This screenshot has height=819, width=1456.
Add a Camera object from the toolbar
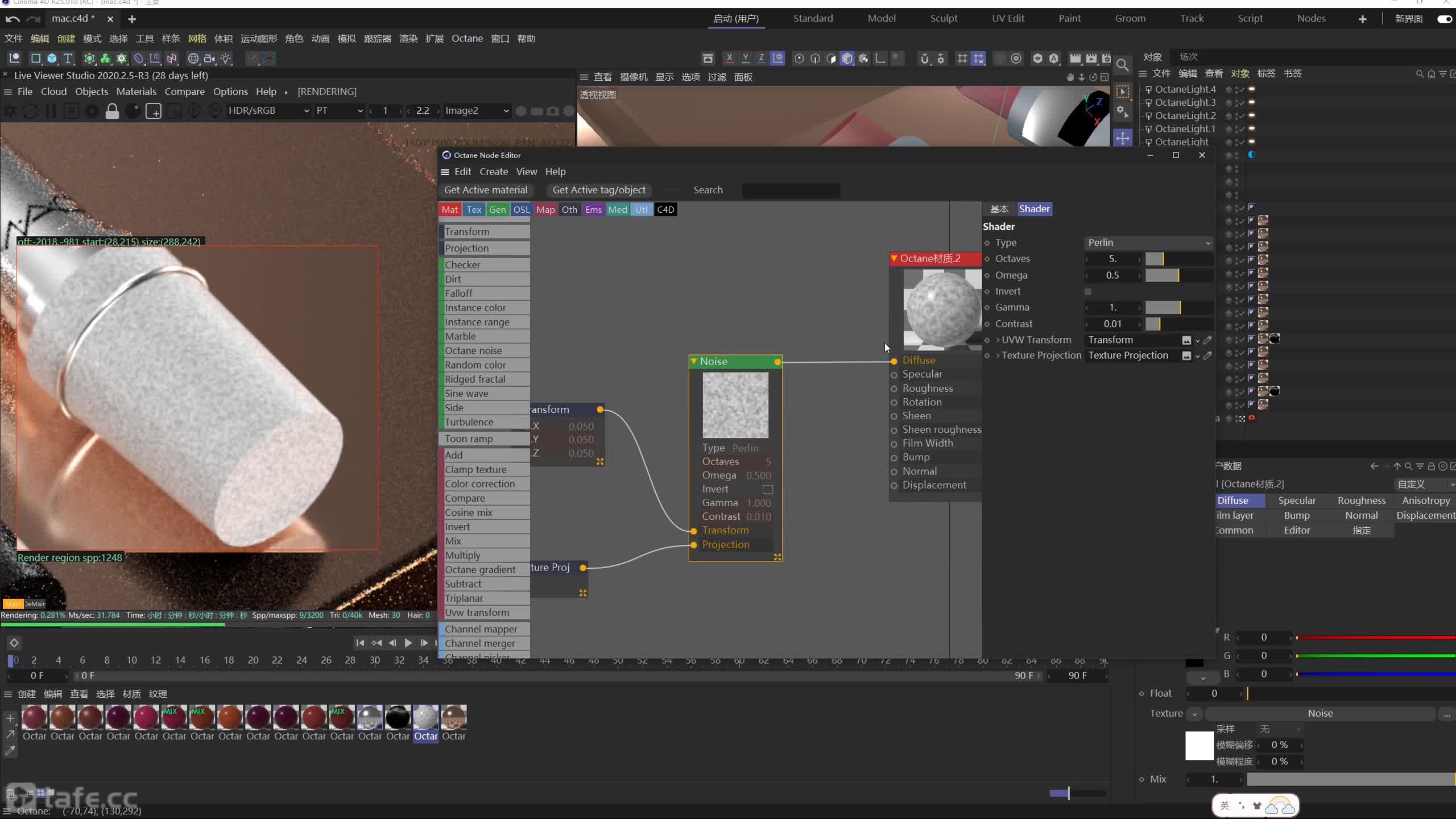tap(210, 59)
